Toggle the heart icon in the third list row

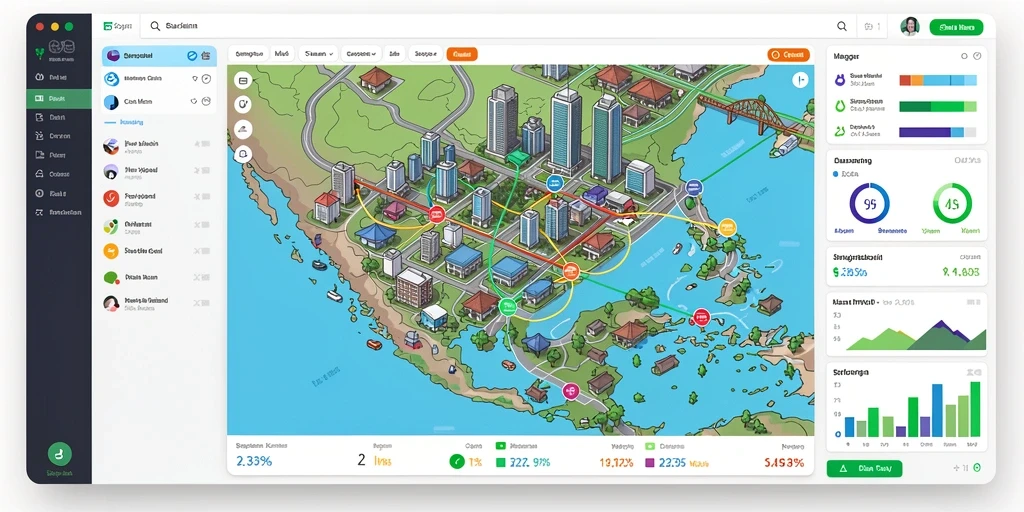(193, 102)
